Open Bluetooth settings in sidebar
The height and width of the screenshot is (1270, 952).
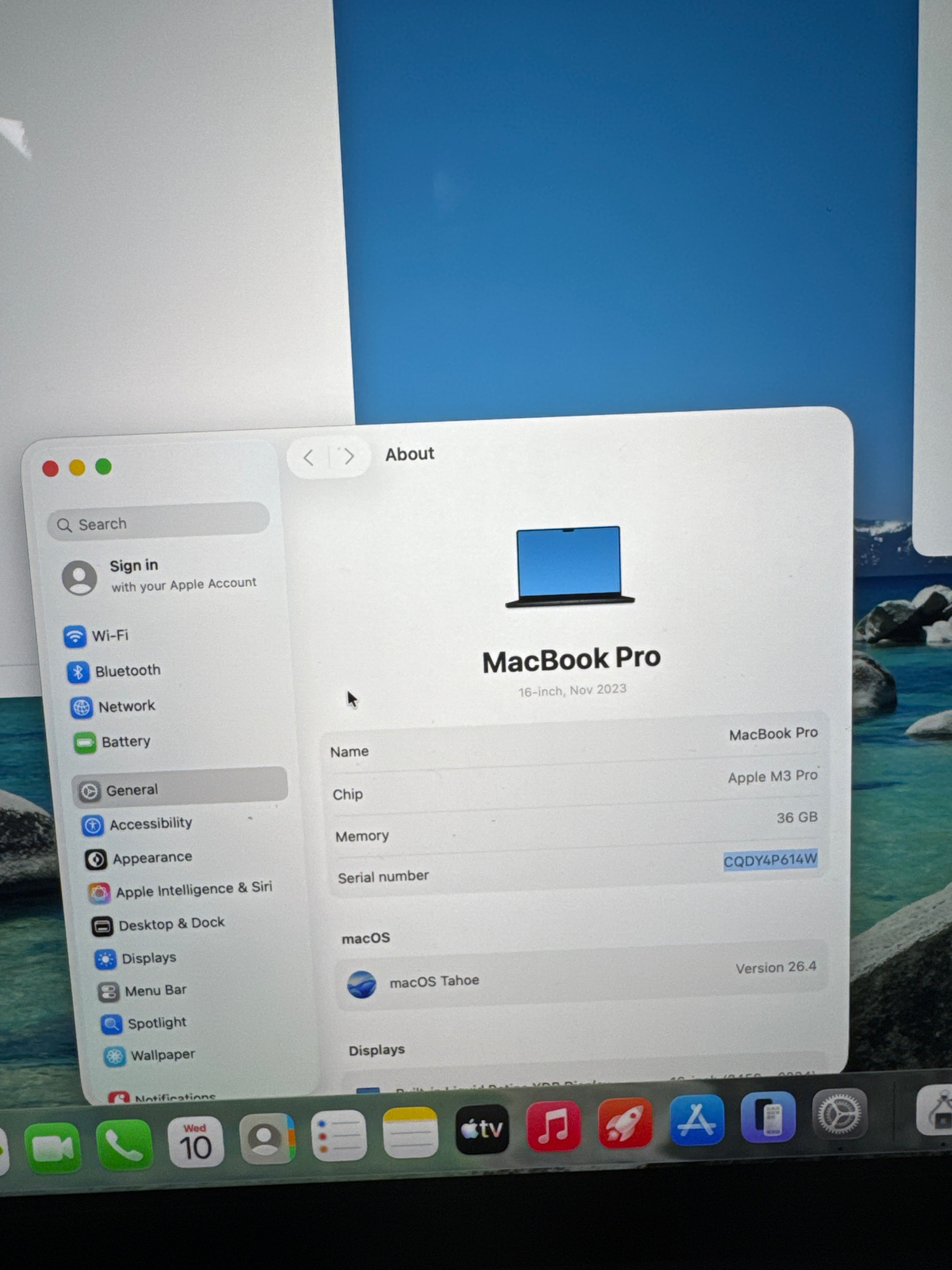(x=114, y=671)
